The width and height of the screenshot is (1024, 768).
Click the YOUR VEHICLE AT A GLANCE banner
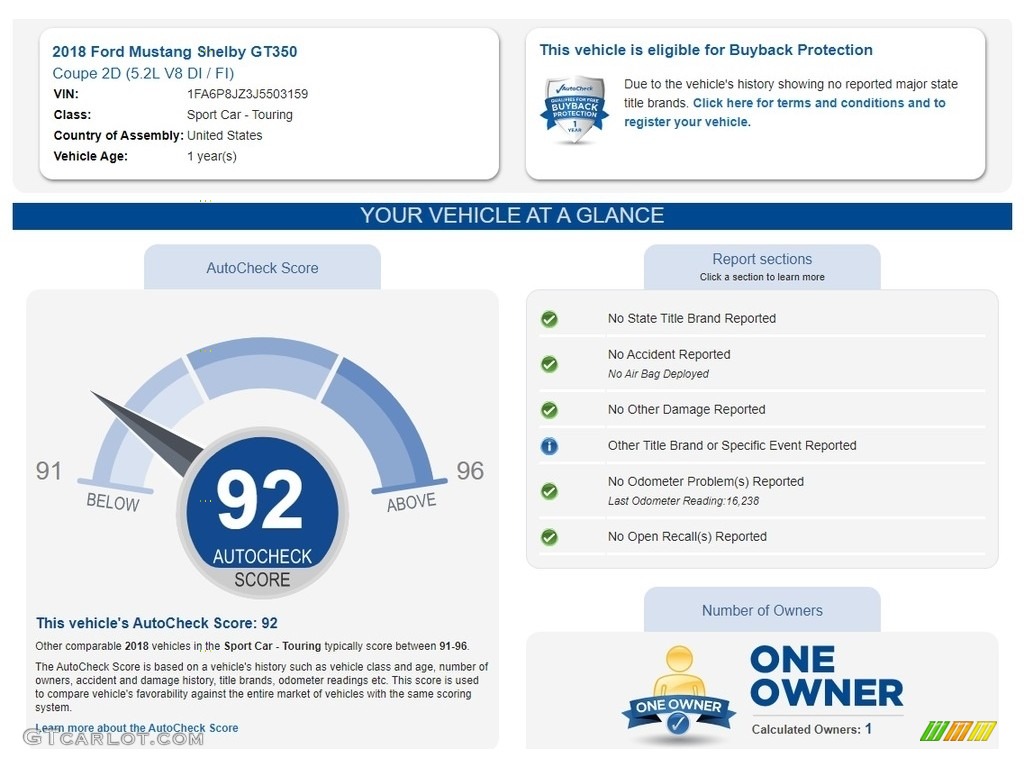[x=512, y=216]
